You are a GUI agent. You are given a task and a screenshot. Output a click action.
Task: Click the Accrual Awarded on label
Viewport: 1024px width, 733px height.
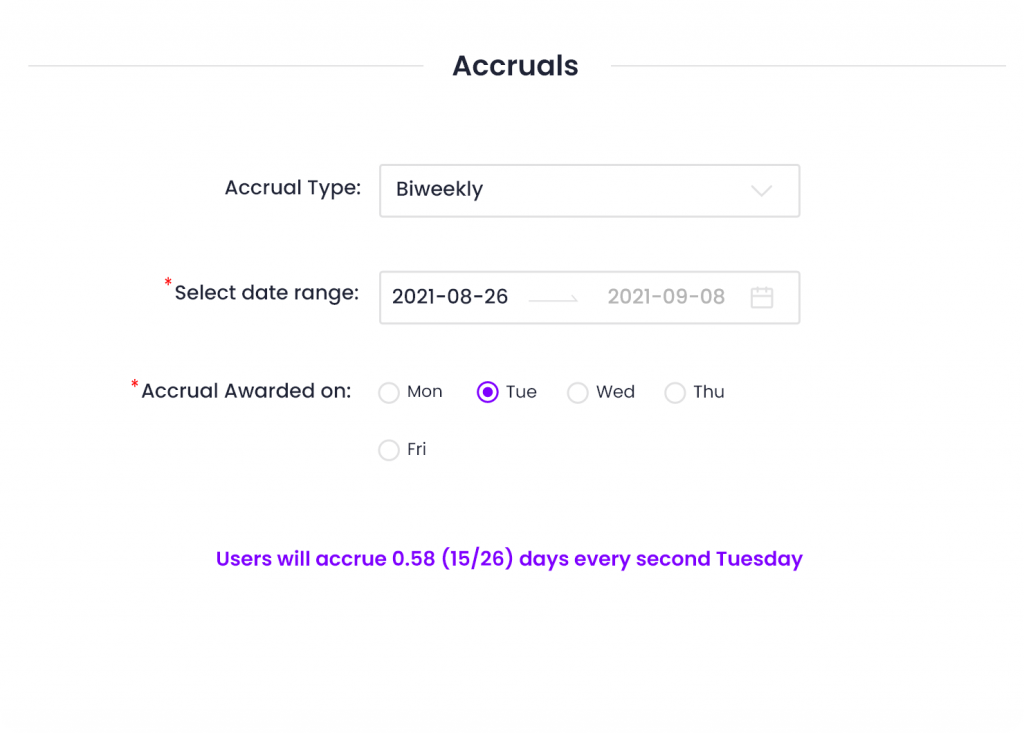click(246, 391)
